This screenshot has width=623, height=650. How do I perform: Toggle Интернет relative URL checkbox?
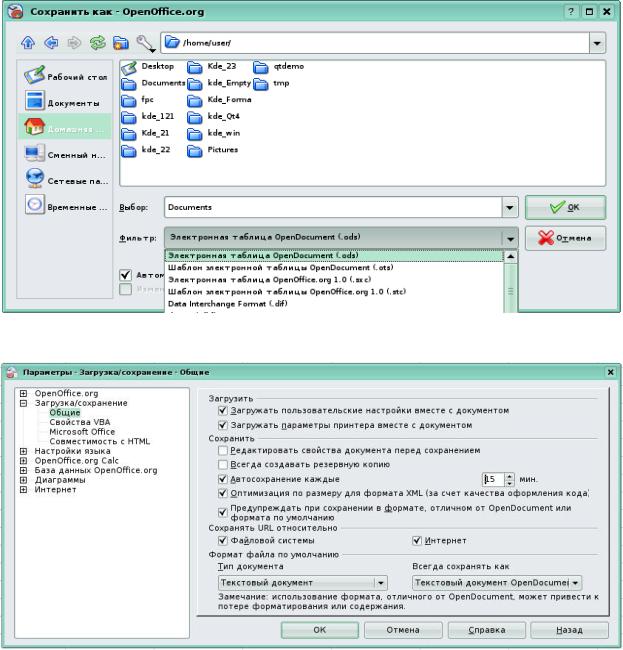[x=417, y=540]
